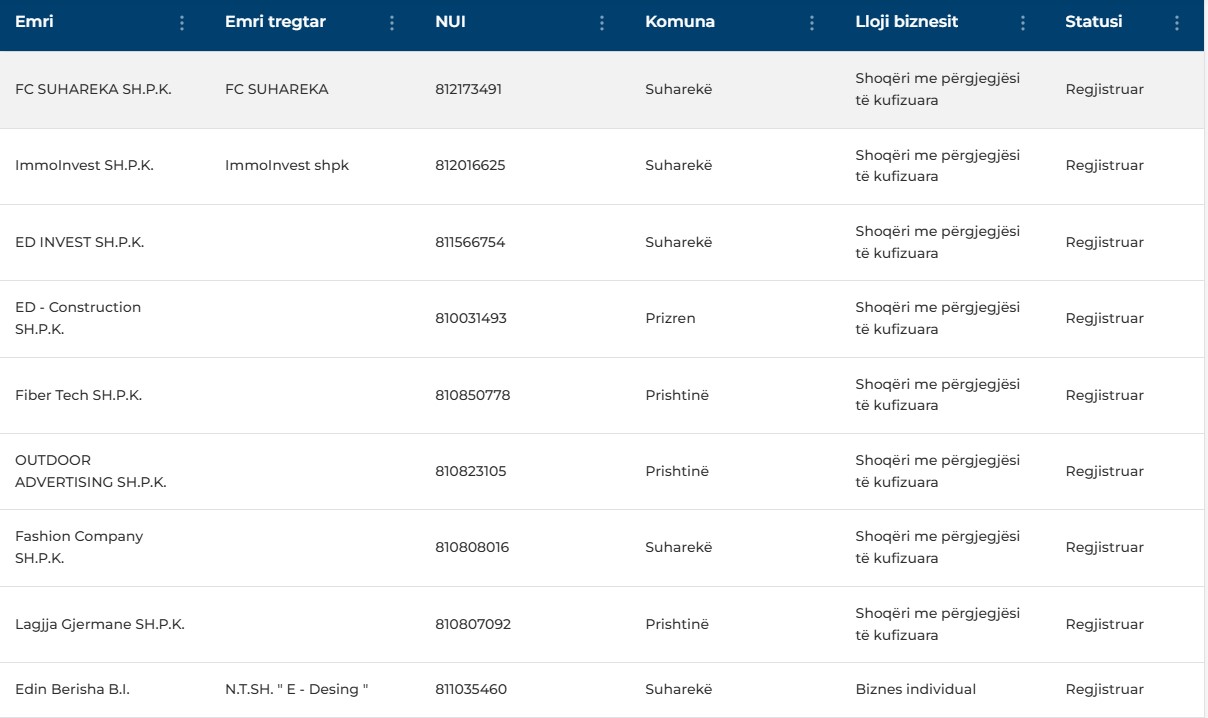Click NUI 812173491

coord(468,89)
